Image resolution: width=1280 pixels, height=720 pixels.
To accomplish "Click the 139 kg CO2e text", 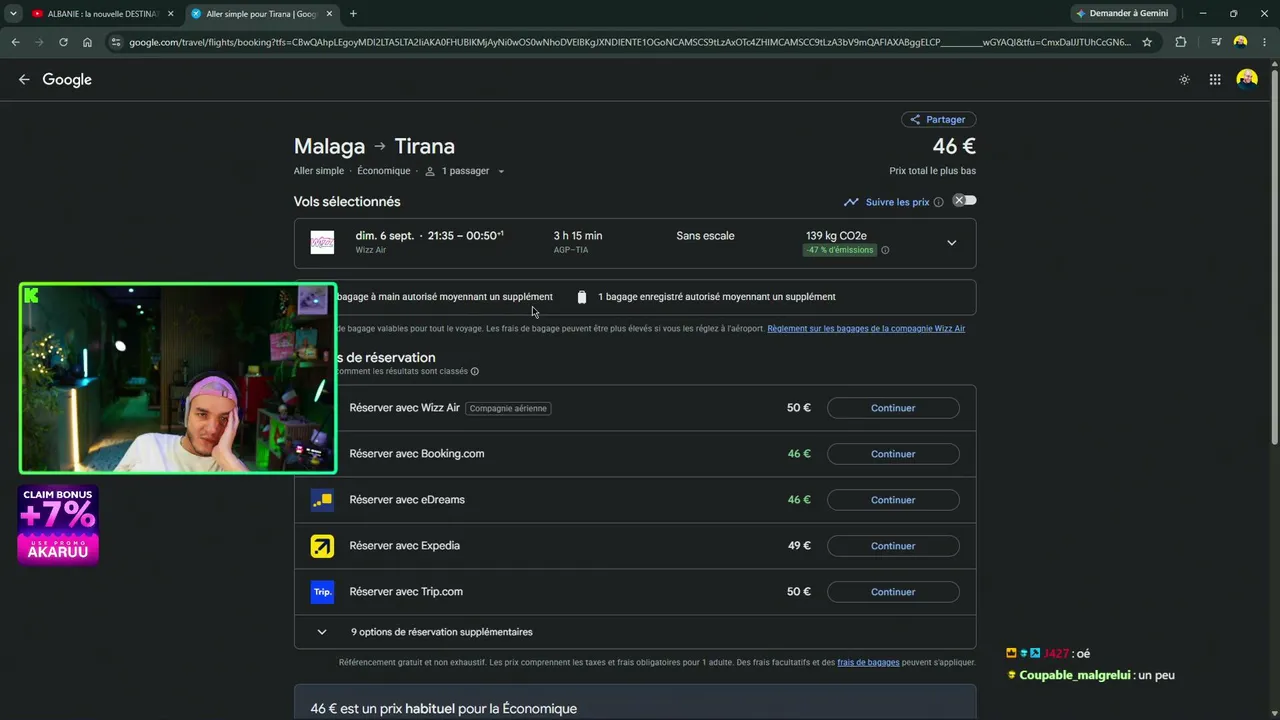I will point(836,236).
